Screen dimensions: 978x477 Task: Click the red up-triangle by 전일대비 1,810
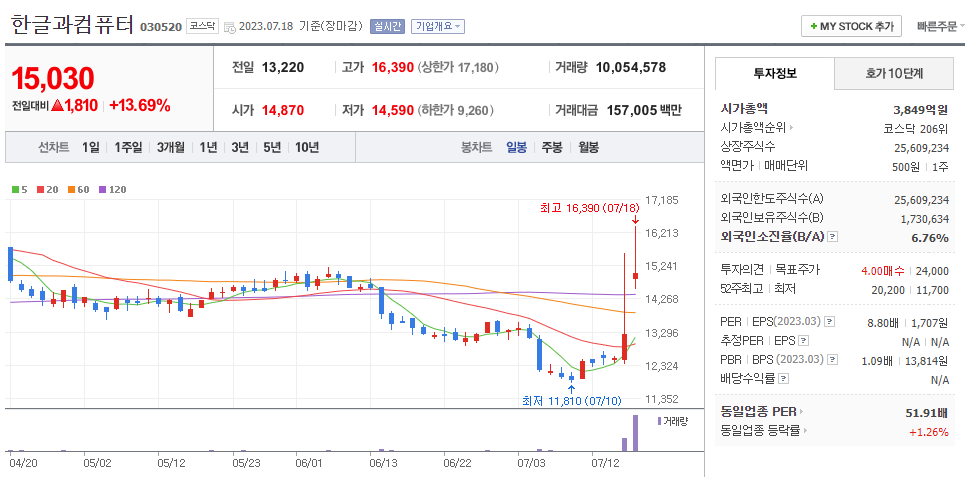57,105
